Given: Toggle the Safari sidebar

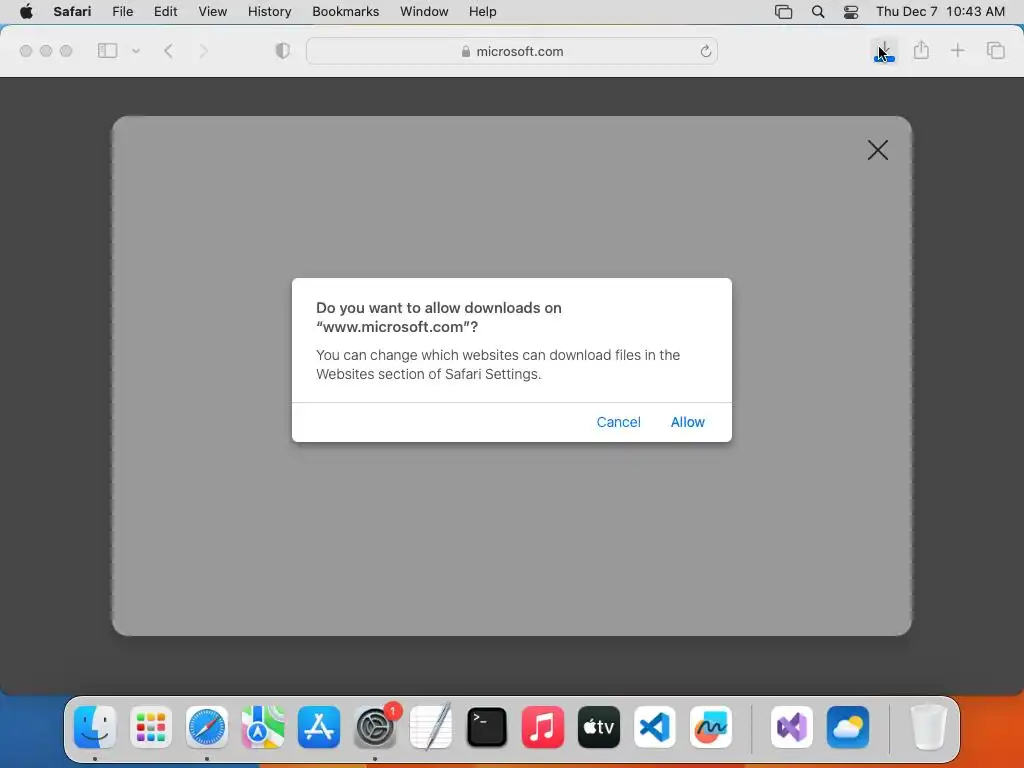Looking at the screenshot, I should [107, 51].
